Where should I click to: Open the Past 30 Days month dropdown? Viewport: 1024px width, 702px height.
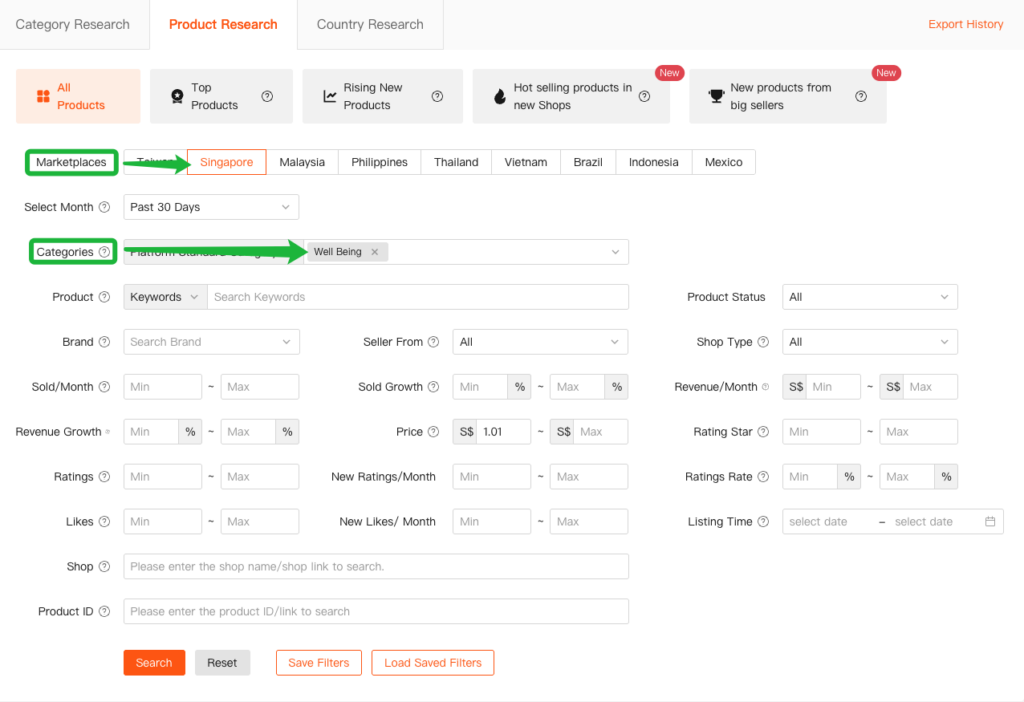click(211, 207)
